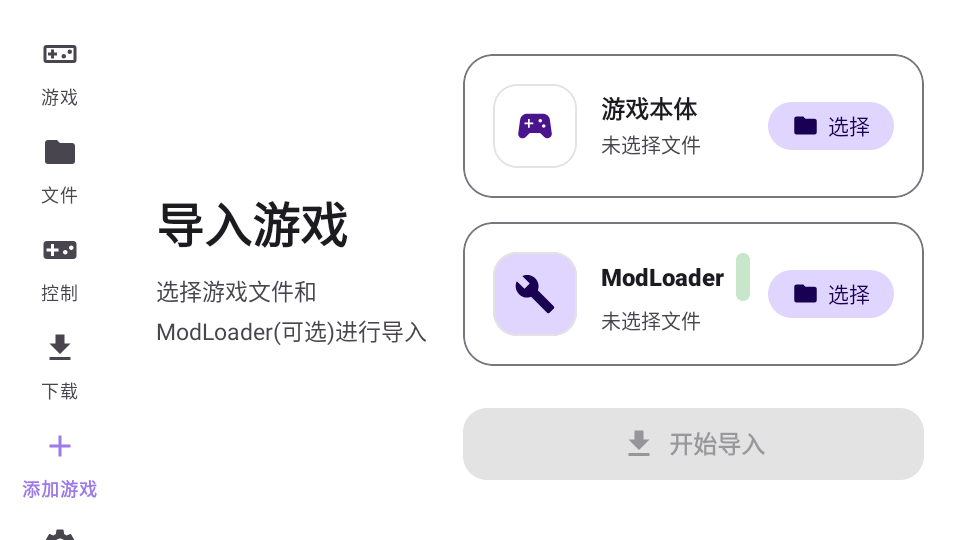
Task: Click the green indicator beside ModLoader
Action: pyautogui.click(x=743, y=277)
